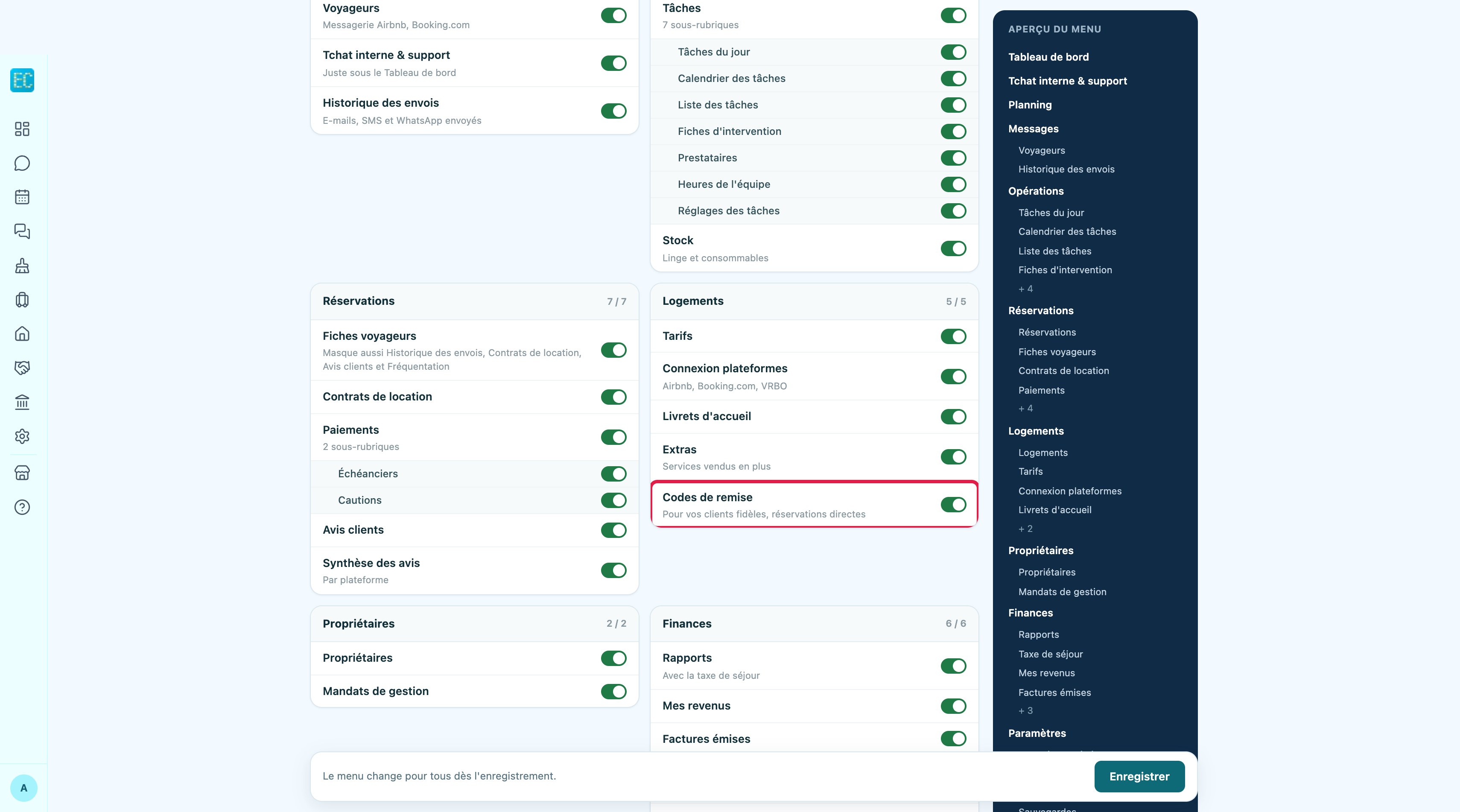Open the dashboard grid icon in sidebar
Viewport: 1460px width, 812px height.
click(x=22, y=129)
